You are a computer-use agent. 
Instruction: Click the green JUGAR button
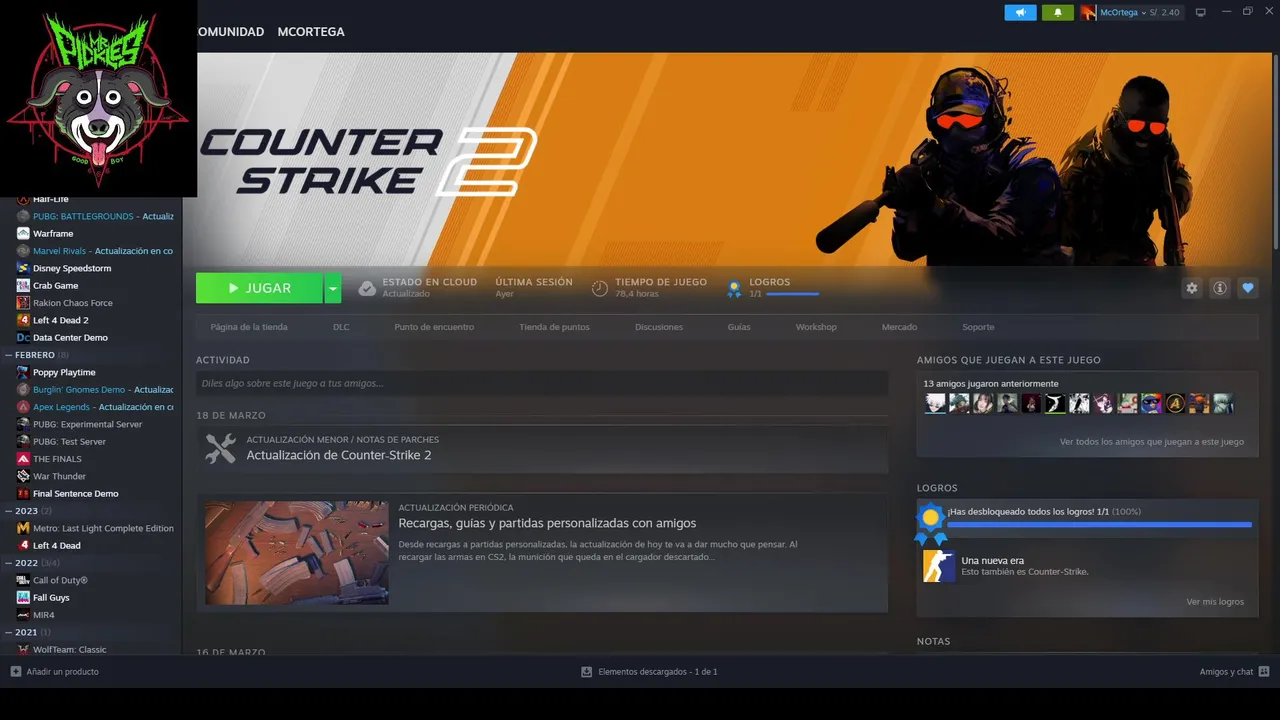click(259, 288)
